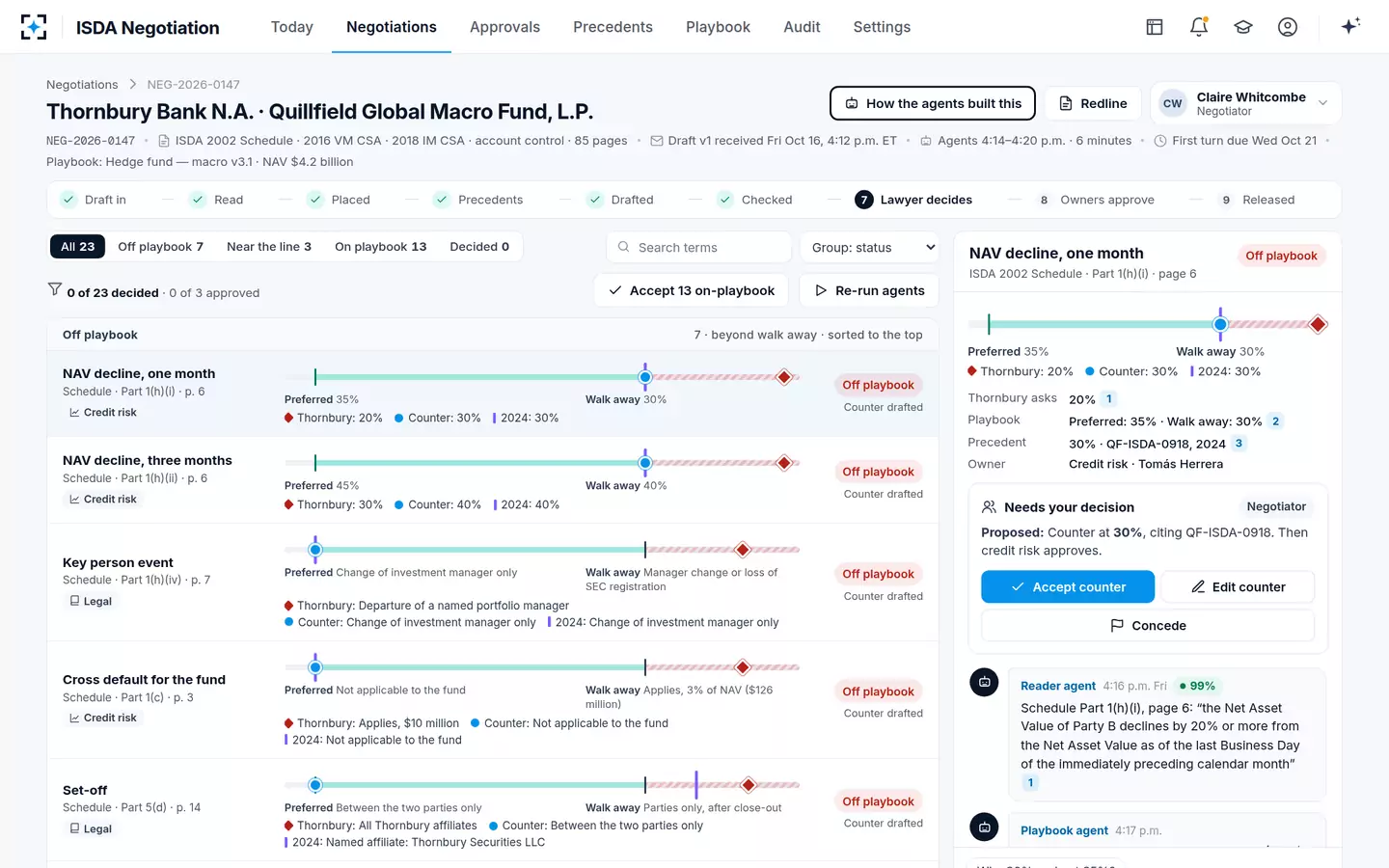Click citation badge 3 next to Precedent
This screenshot has height=868, width=1389.
pyautogui.click(x=1239, y=444)
